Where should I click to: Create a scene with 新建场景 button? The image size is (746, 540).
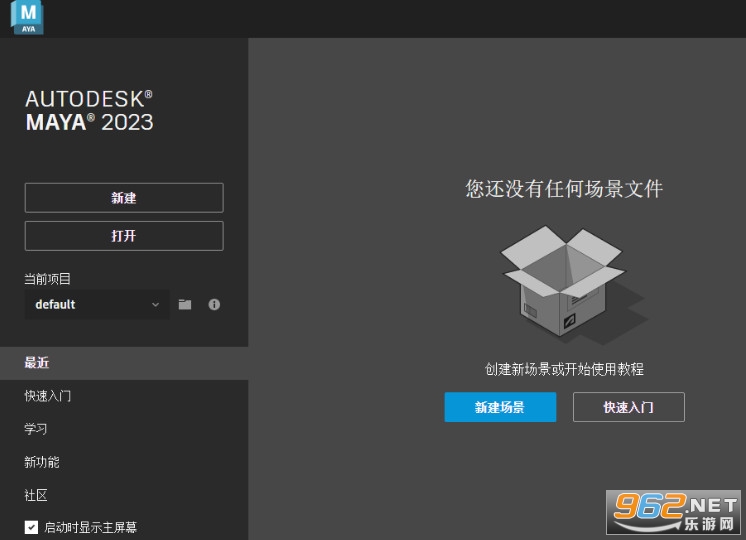point(500,407)
